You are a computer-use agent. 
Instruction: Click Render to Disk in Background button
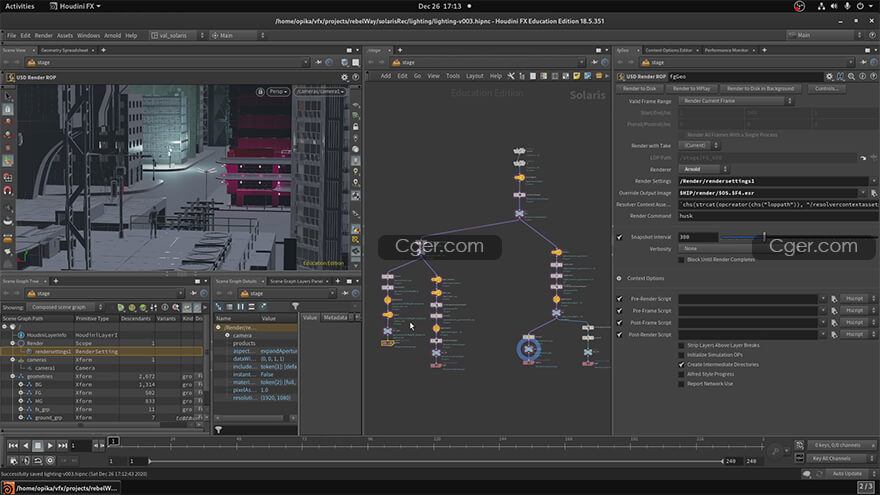tap(760, 89)
